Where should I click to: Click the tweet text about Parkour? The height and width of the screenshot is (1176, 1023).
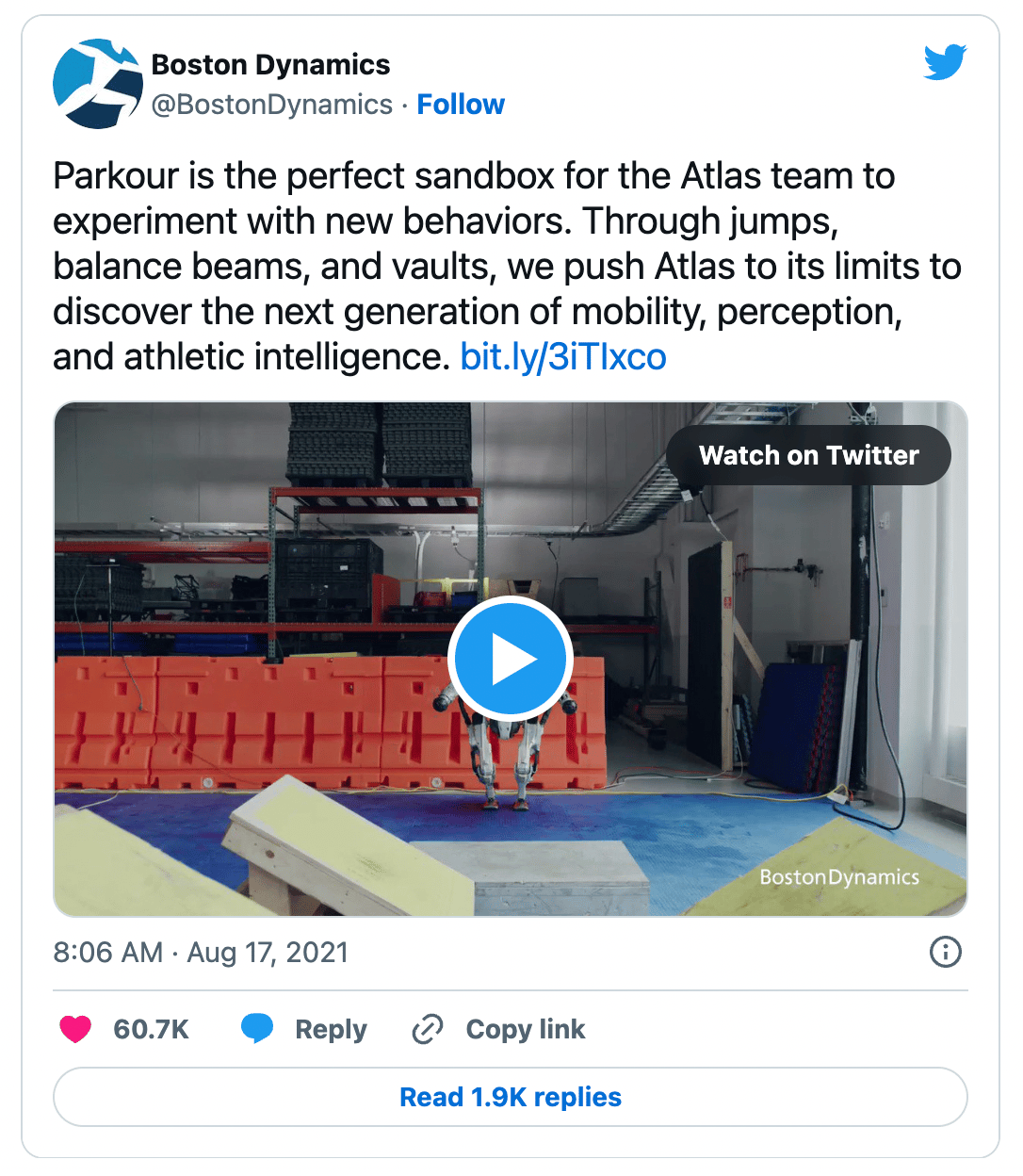point(507,267)
